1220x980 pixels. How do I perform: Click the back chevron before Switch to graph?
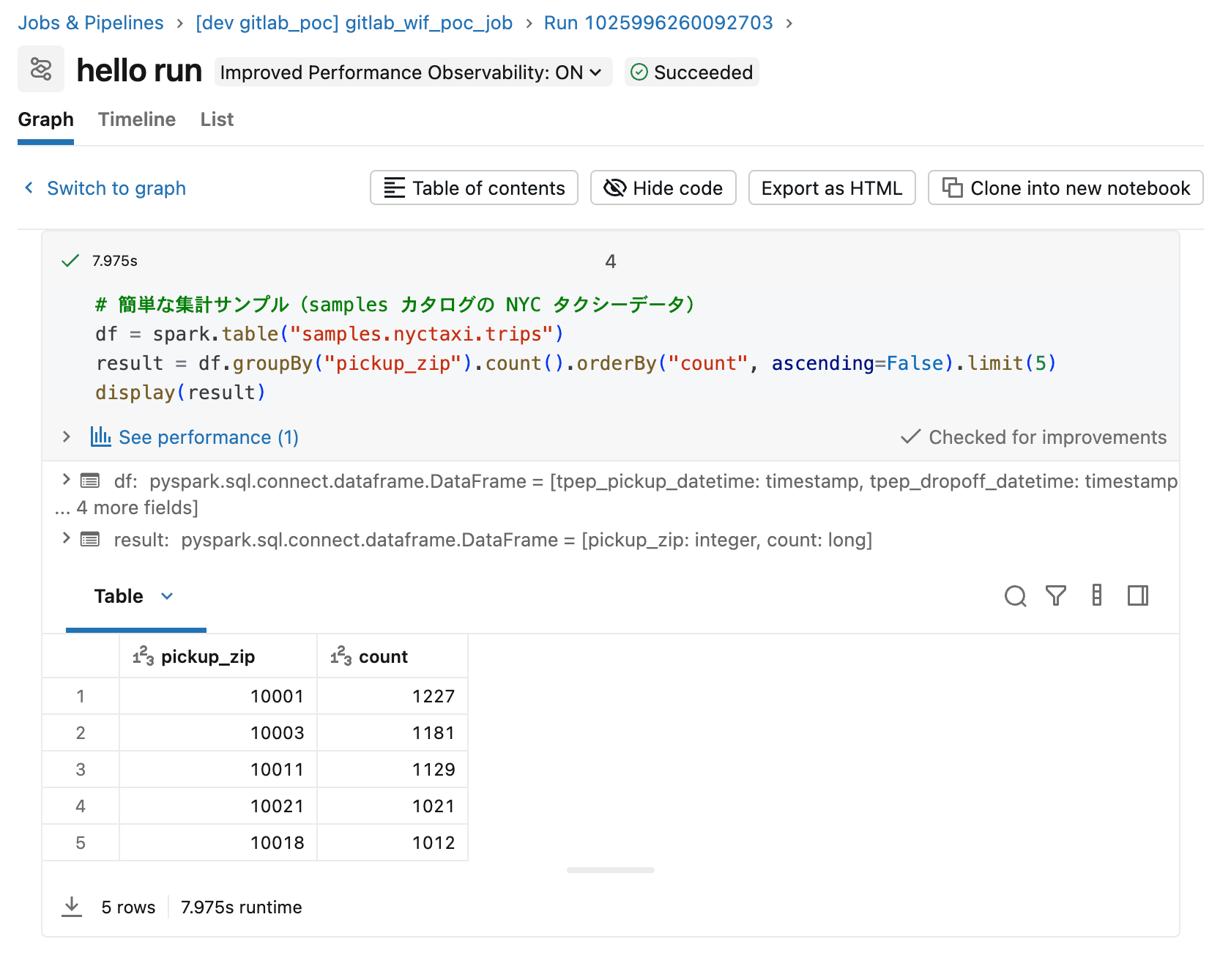click(x=29, y=188)
